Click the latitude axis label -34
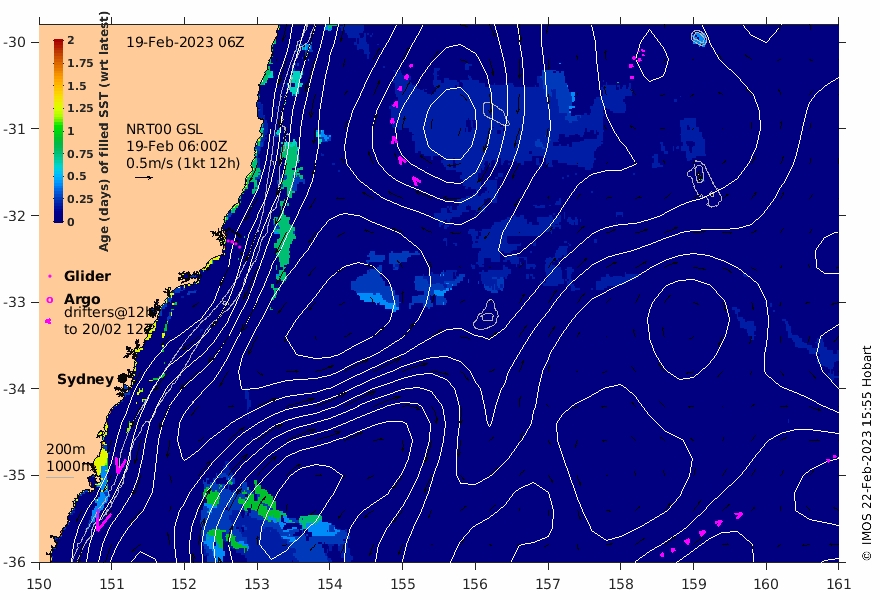 coord(13,389)
